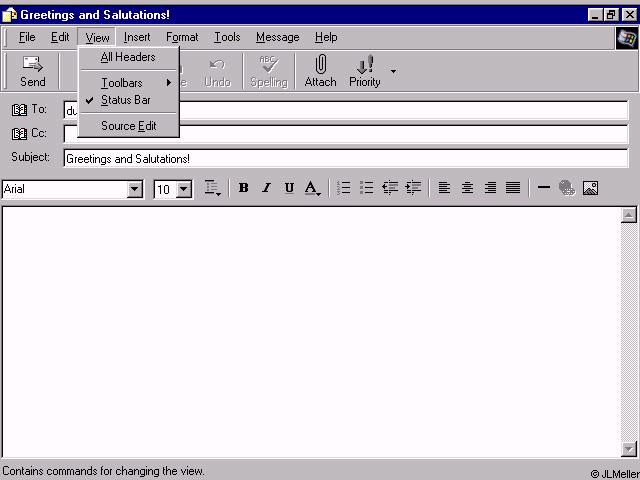Open the Arial font name dropdown

click(134, 189)
